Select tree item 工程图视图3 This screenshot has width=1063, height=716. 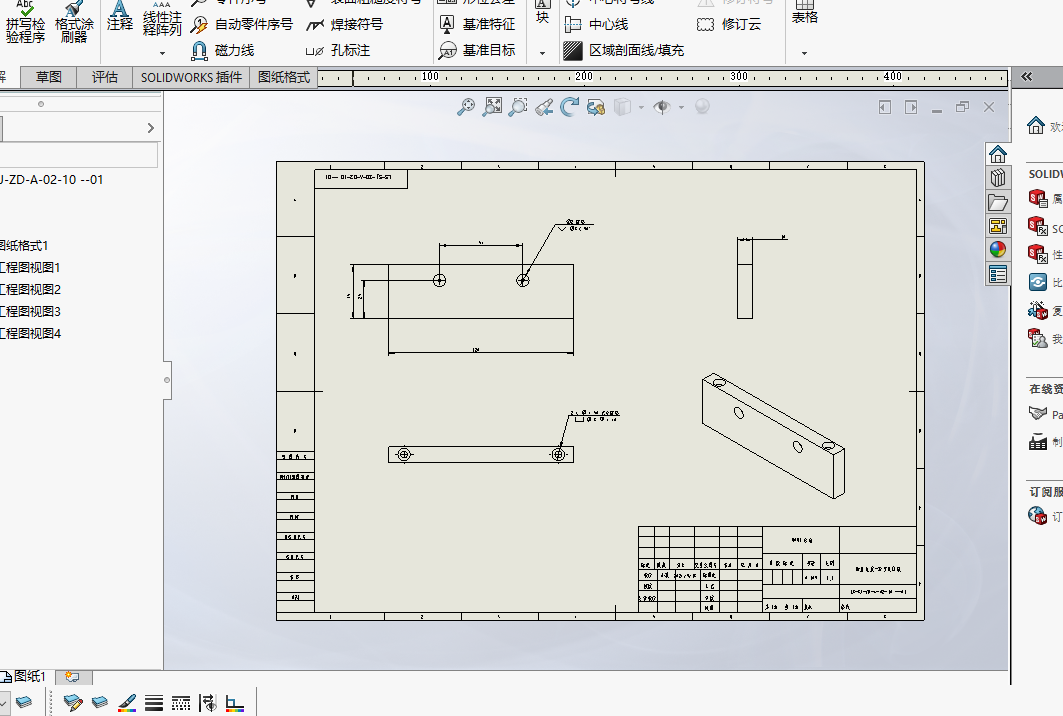pos(30,311)
